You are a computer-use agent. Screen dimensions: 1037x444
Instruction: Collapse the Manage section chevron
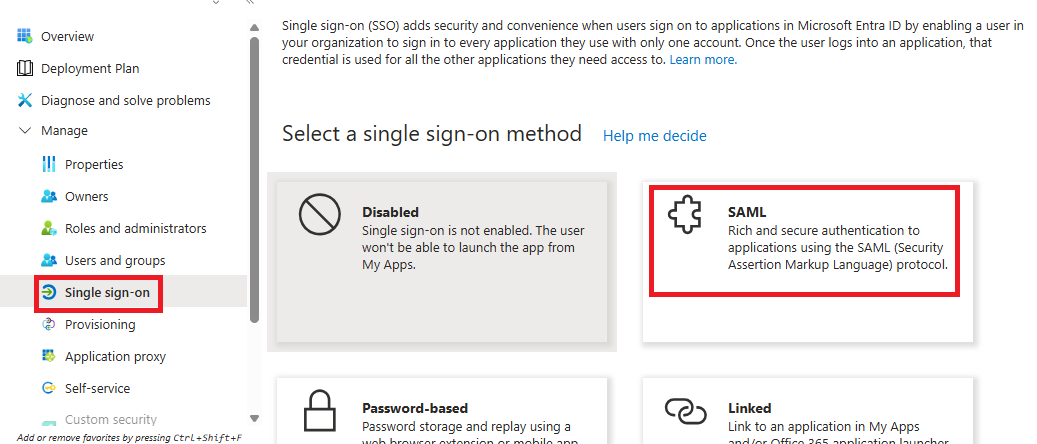click(x=25, y=131)
